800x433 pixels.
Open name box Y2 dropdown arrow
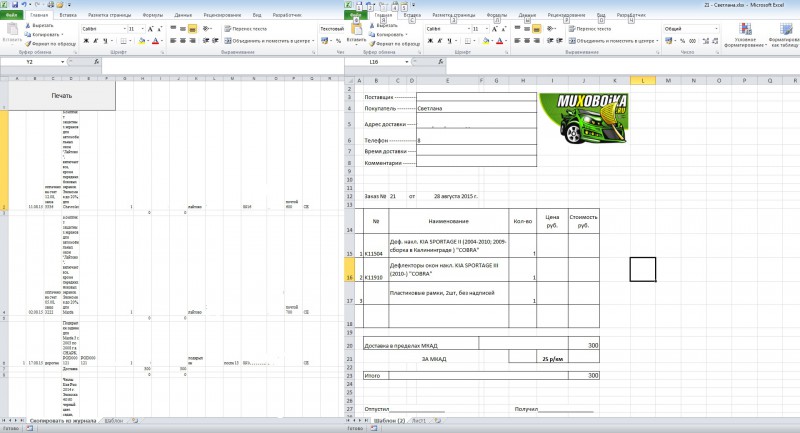[62, 62]
